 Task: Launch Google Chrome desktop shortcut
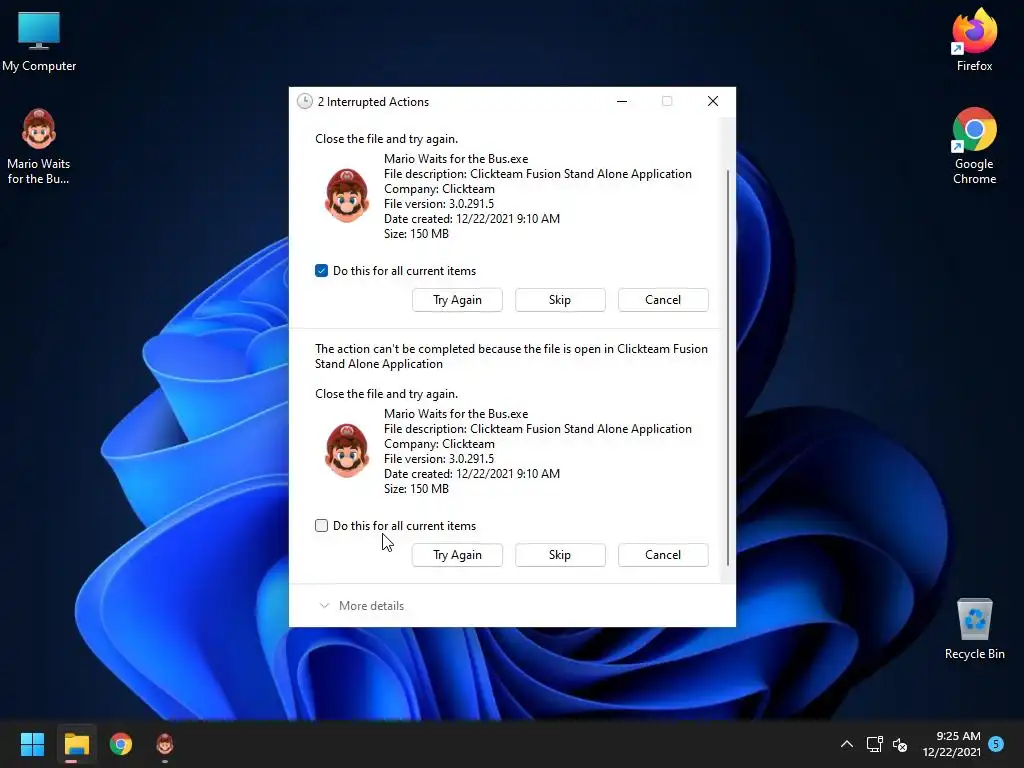(x=974, y=146)
